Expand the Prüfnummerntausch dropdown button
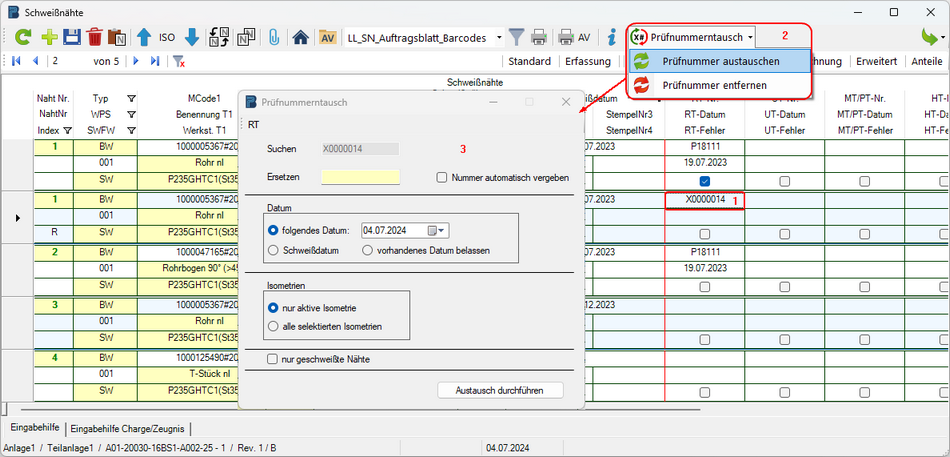Viewport: 950px width, 457px height. (x=750, y=37)
